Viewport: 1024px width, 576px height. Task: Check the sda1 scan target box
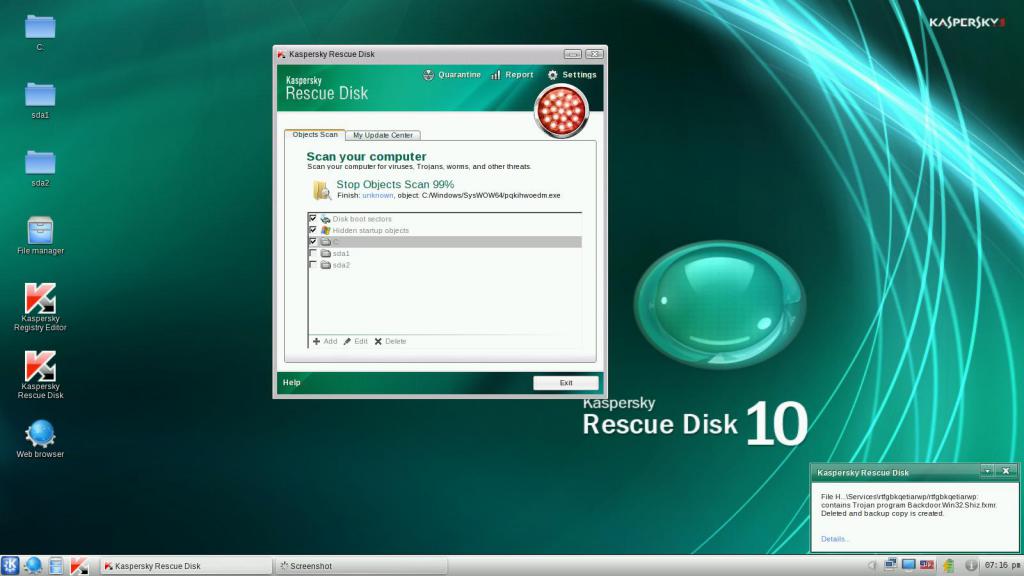313,253
